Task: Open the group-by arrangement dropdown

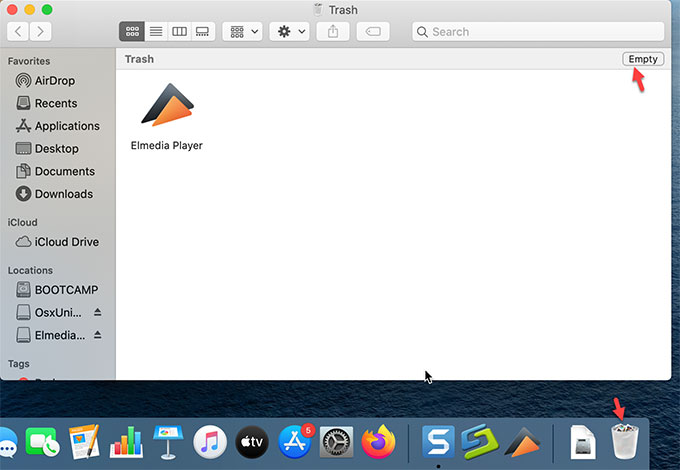Action: click(244, 32)
